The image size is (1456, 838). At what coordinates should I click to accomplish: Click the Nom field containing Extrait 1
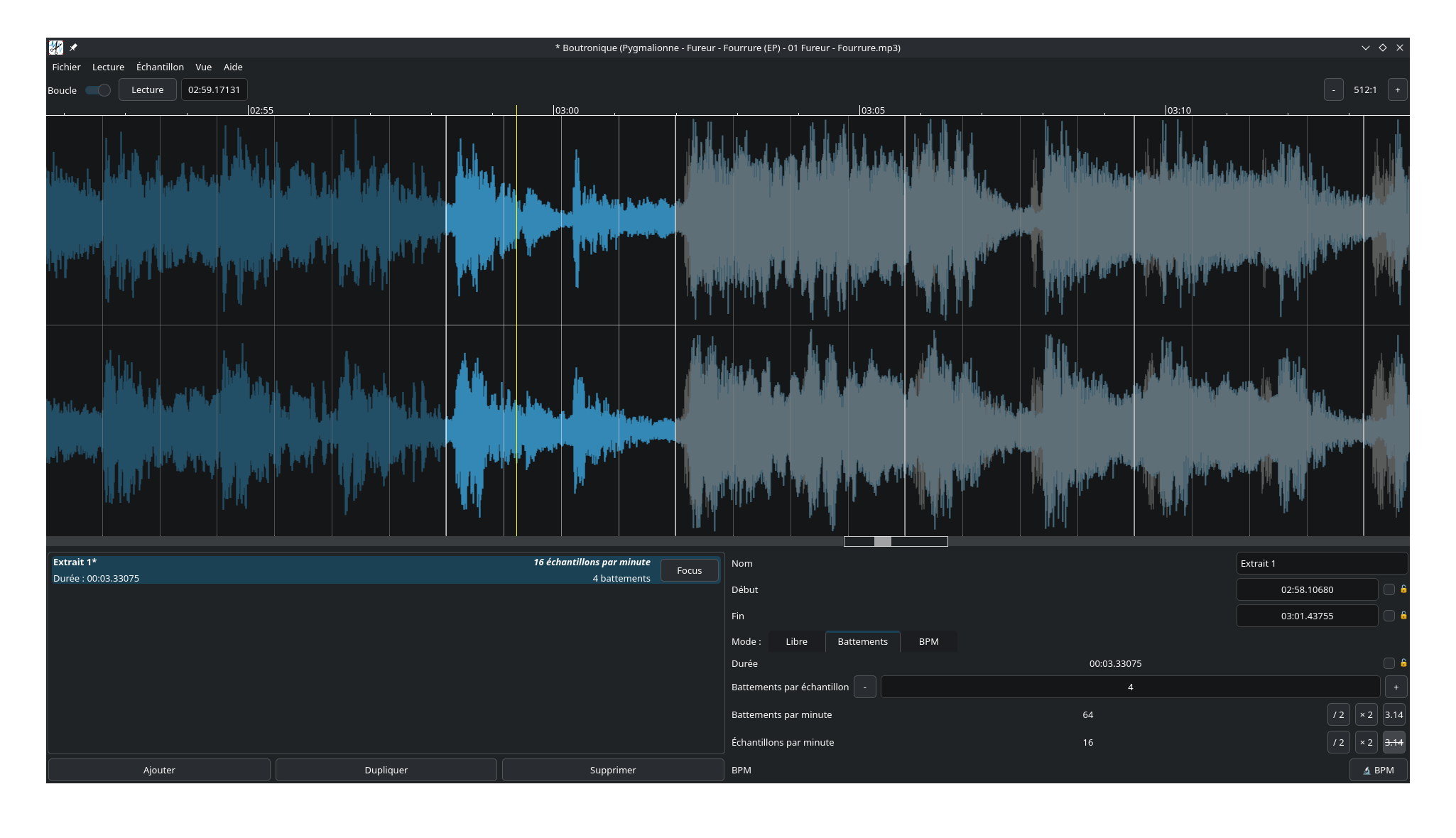(x=1321, y=563)
